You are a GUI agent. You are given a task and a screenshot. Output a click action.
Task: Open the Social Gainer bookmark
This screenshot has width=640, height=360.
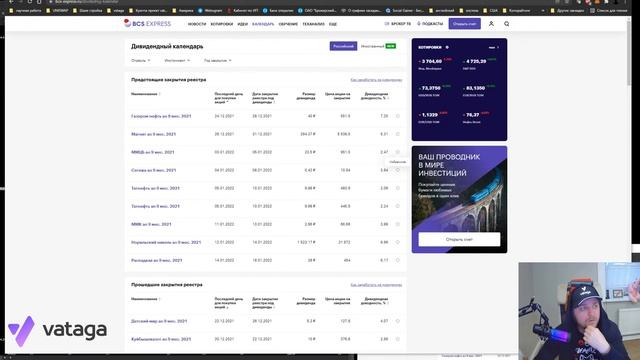[404, 11]
